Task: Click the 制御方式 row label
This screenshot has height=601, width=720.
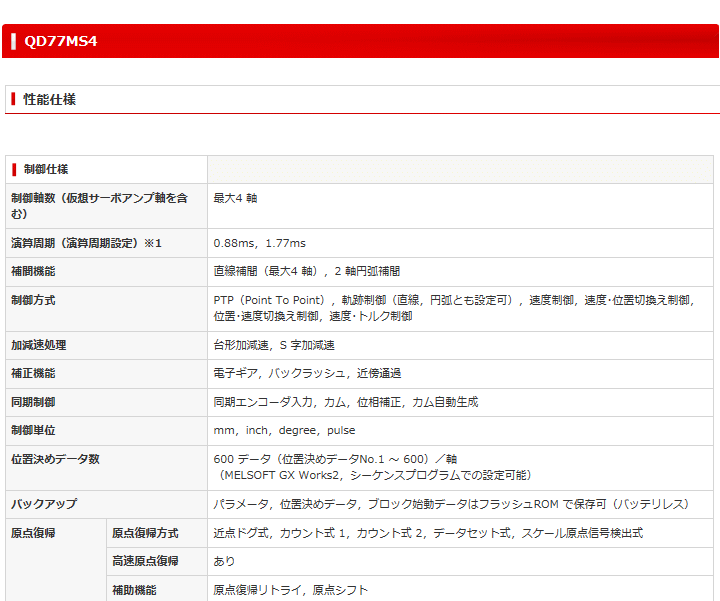Action: tap(33, 300)
